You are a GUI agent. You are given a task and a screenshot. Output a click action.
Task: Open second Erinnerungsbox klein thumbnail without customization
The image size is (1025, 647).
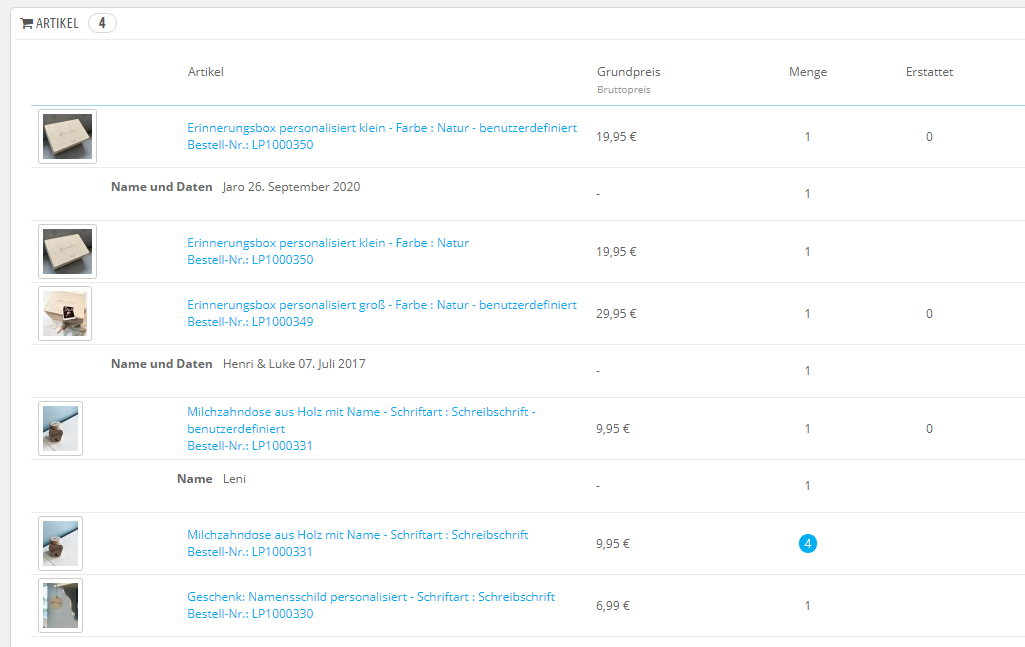[x=67, y=251]
